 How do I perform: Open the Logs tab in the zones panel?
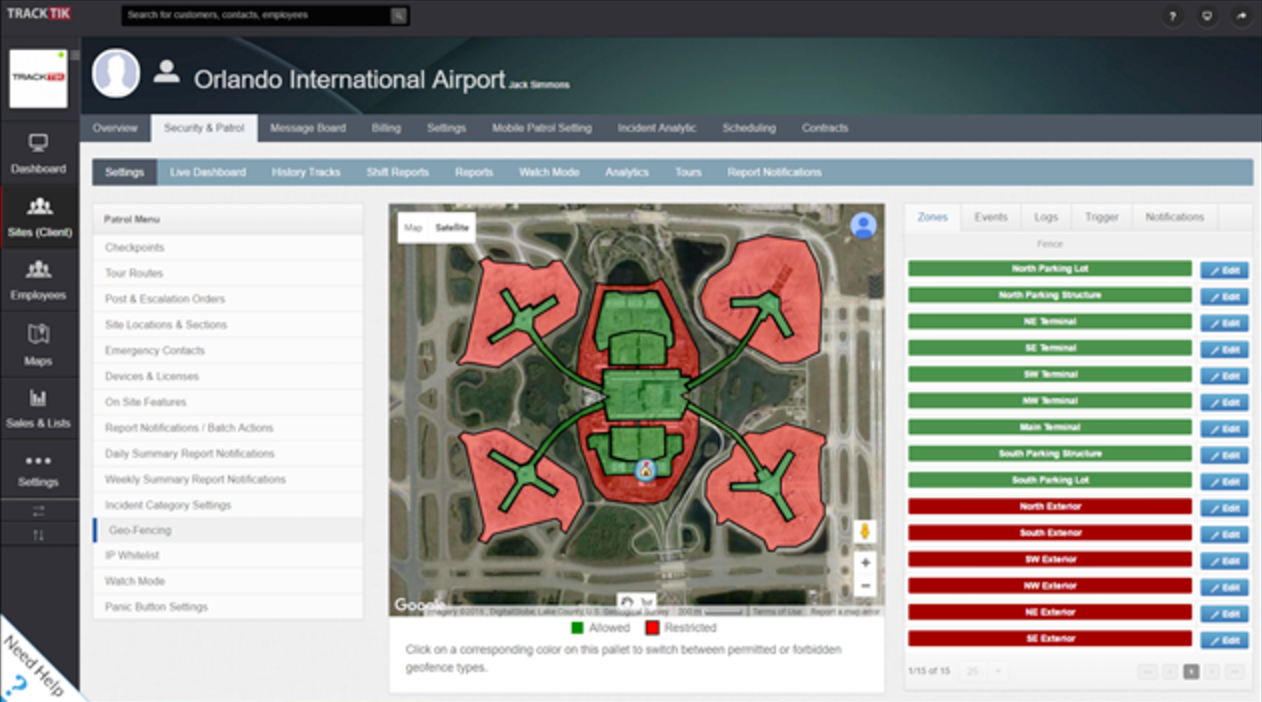click(x=1046, y=217)
